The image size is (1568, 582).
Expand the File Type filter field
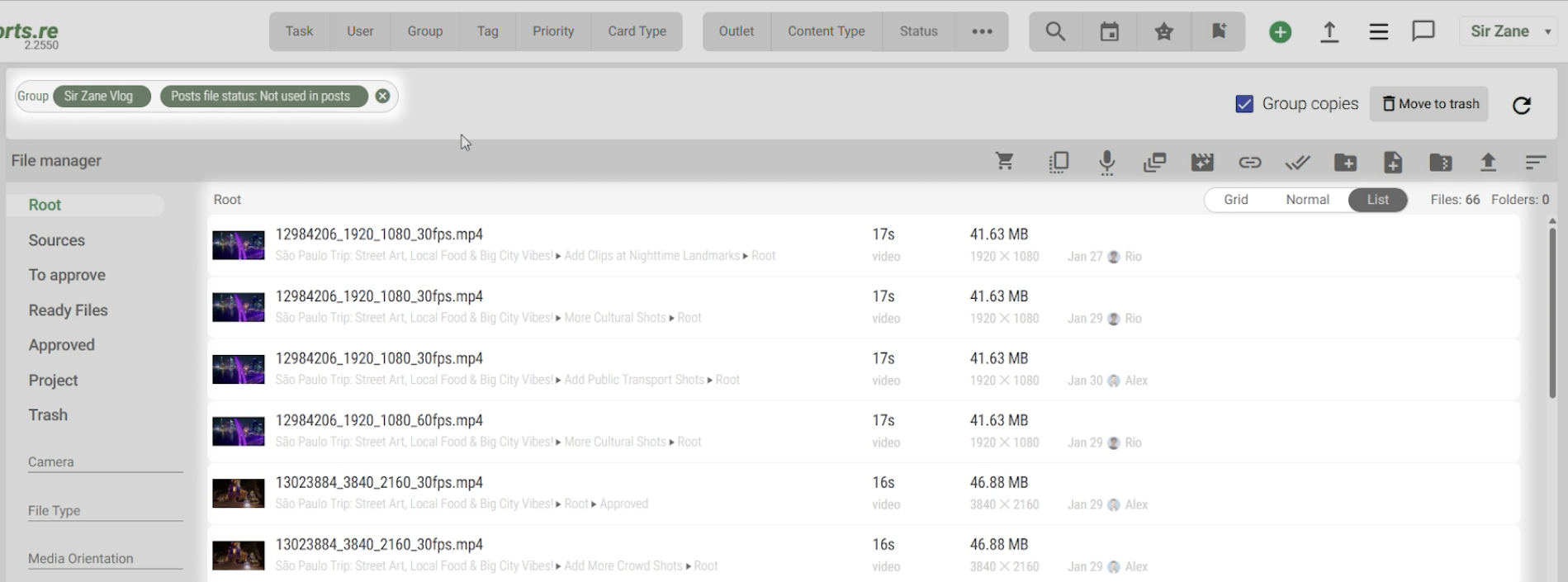(x=105, y=511)
